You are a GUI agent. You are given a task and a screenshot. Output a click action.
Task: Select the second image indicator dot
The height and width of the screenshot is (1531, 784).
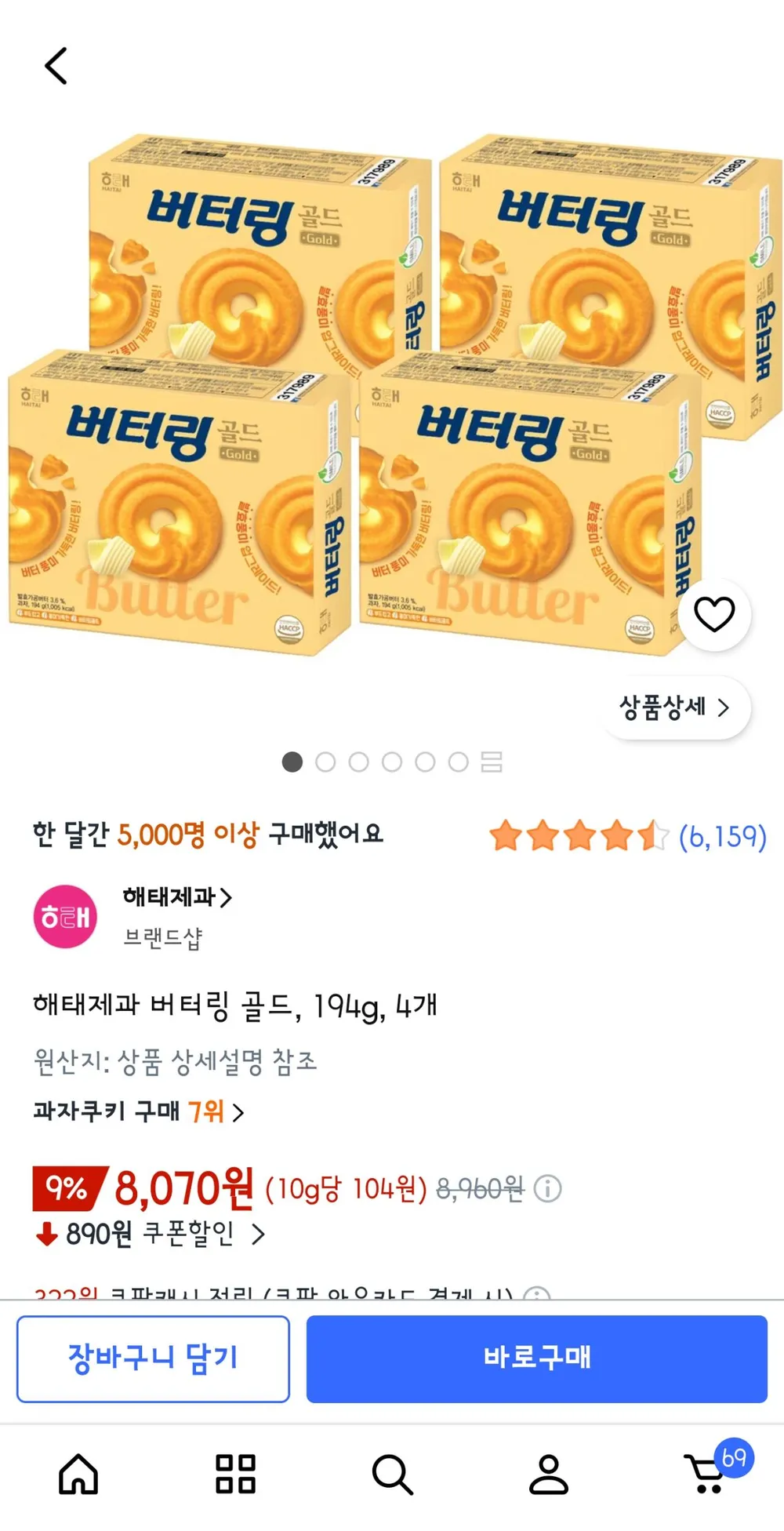coord(325,762)
